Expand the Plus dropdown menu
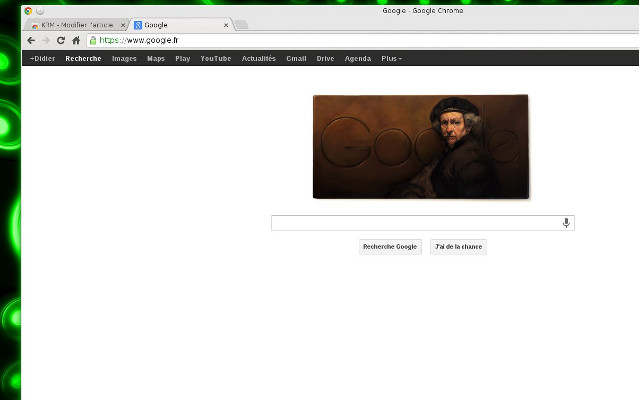The width and height of the screenshot is (640, 400). (x=391, y=58)
